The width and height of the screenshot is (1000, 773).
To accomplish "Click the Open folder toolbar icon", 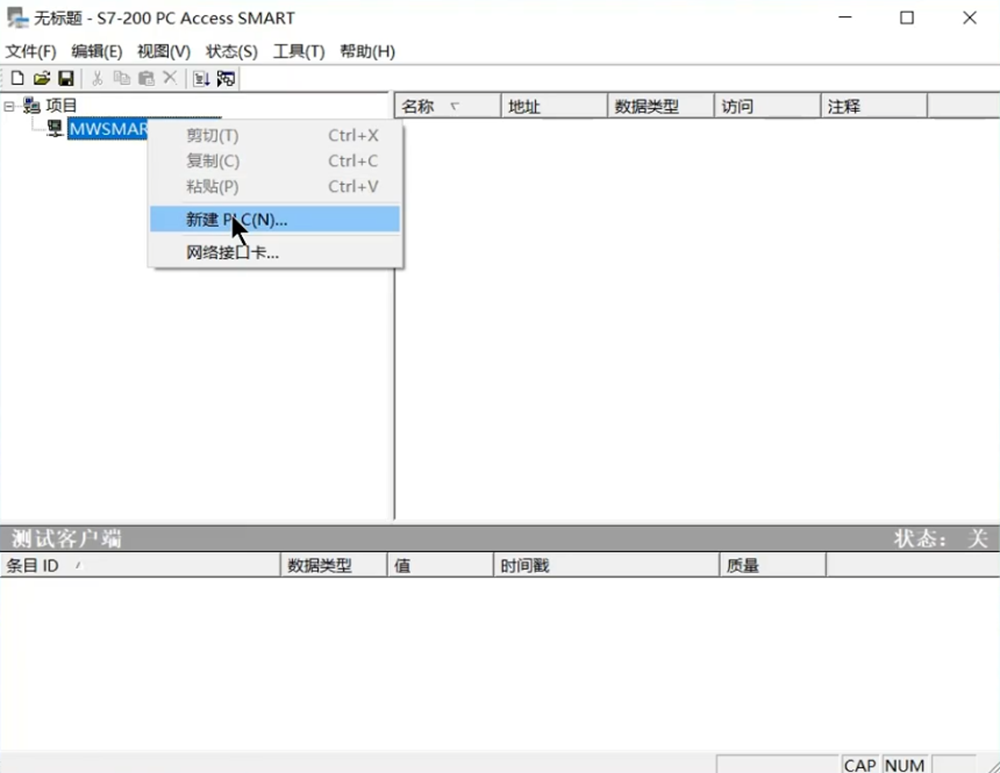I will tap(41, 78).
